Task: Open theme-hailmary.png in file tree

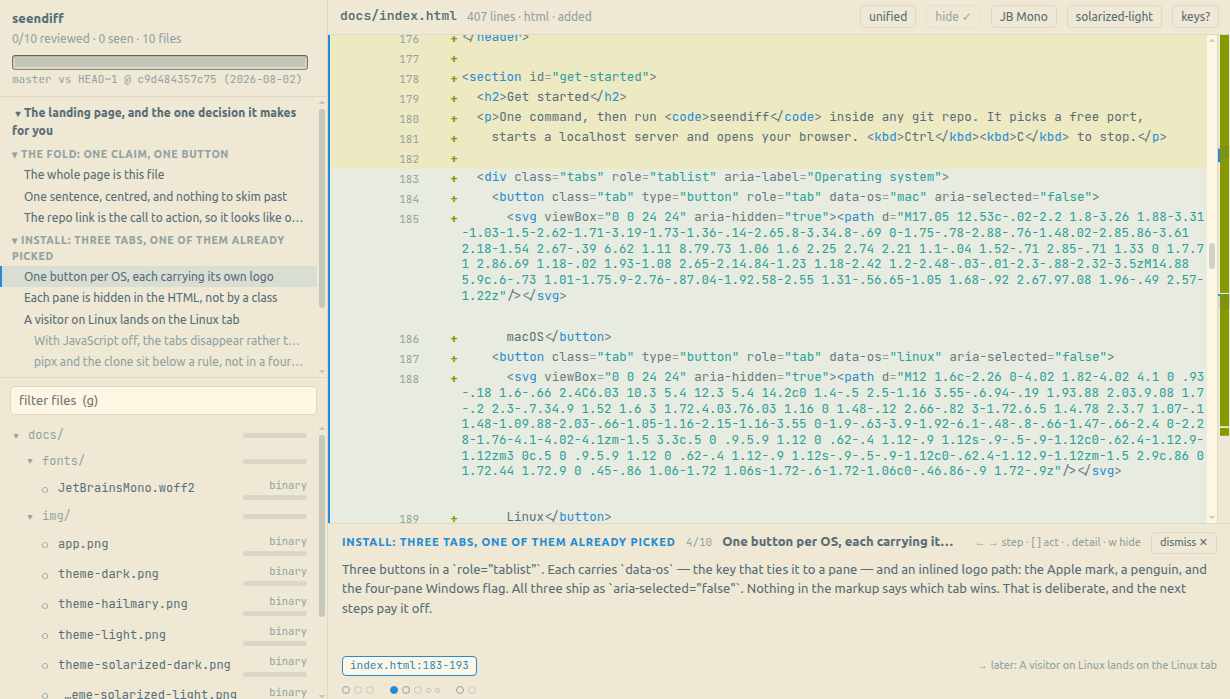Action: click(x=123, y=604)
